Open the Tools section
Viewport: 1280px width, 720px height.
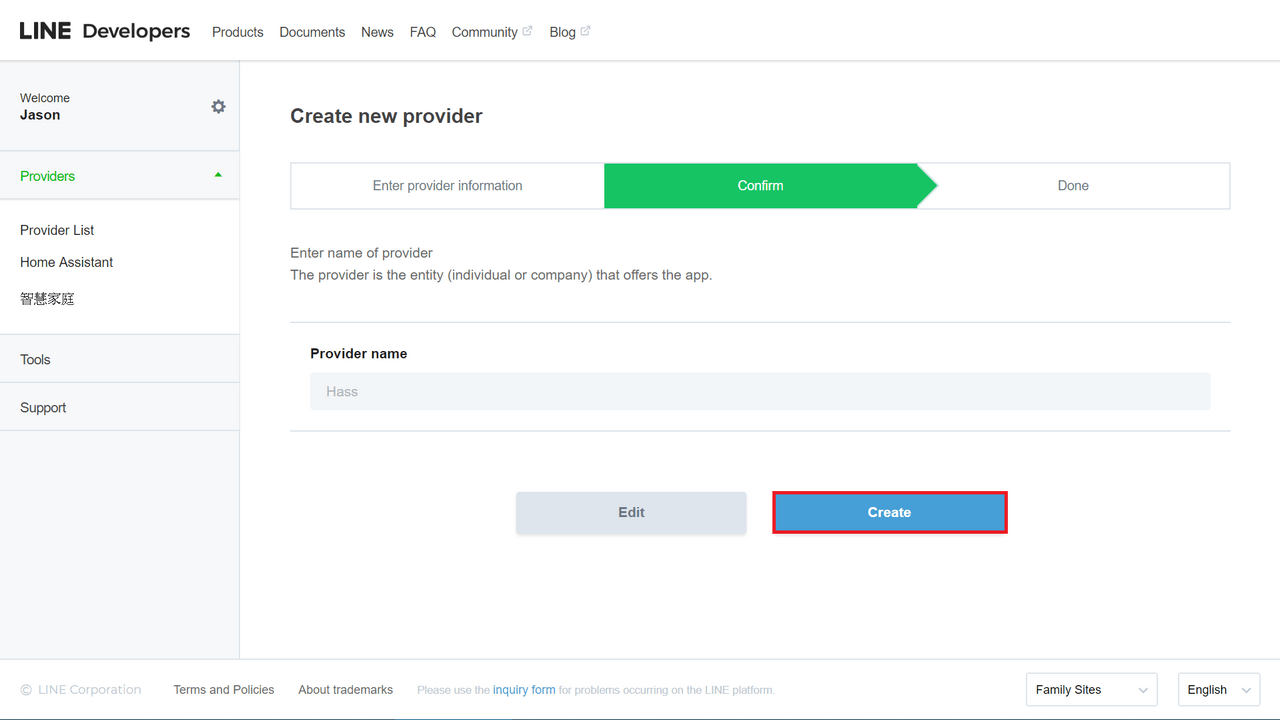coord(120,359)
